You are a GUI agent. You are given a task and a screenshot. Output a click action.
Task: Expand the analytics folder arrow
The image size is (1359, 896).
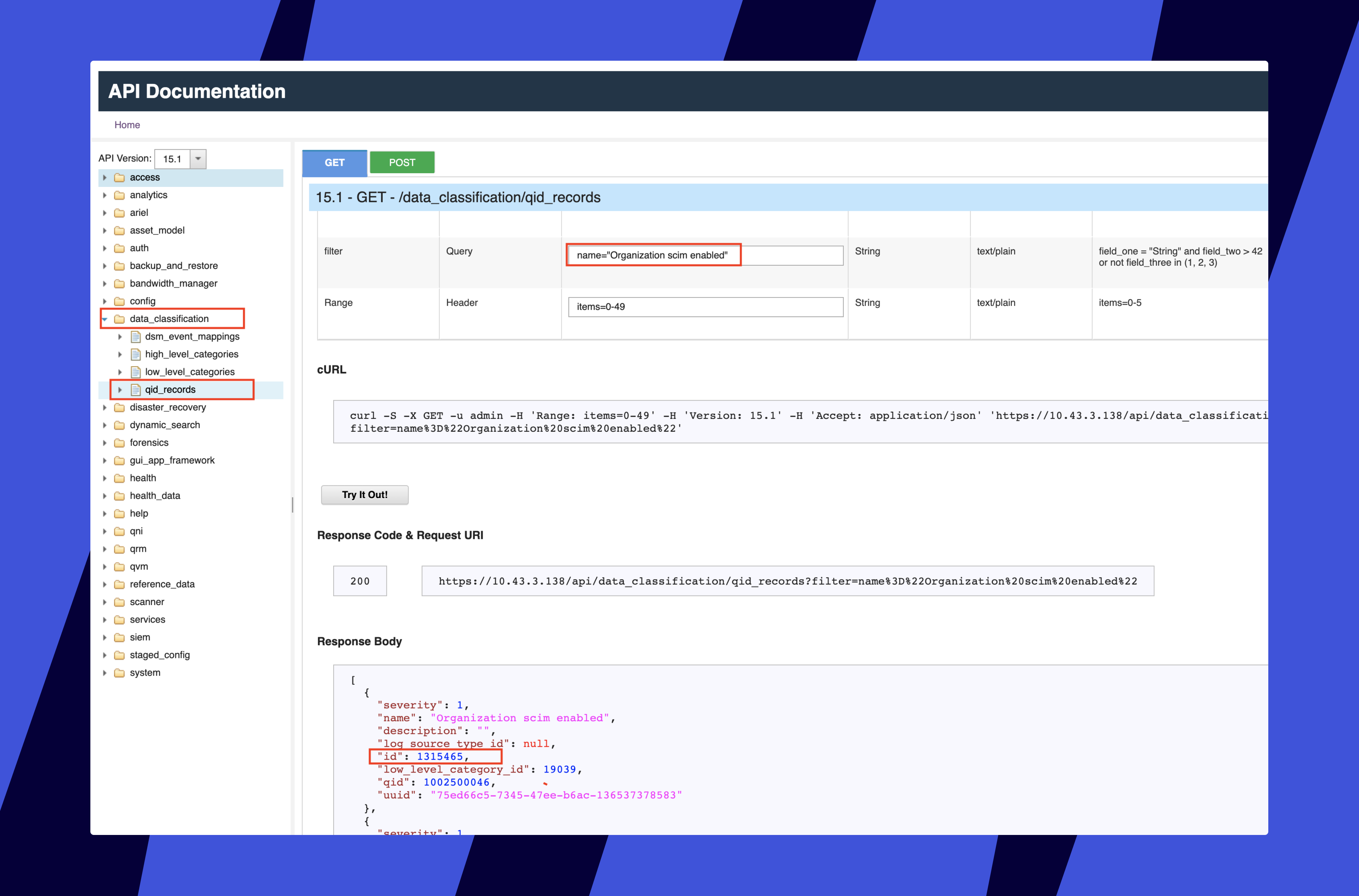tap(105, 195)
